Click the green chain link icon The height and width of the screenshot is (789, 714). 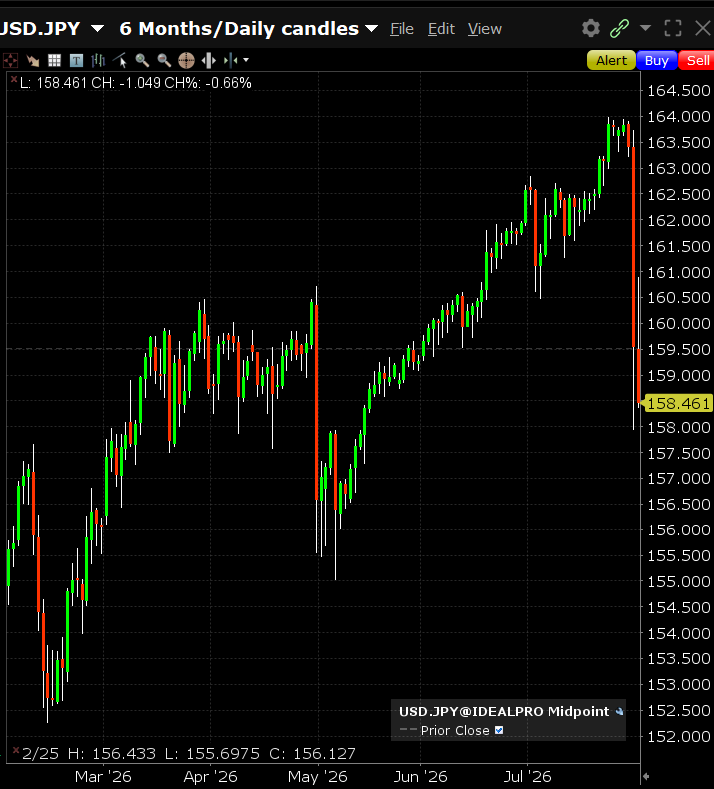click(619, 28)
